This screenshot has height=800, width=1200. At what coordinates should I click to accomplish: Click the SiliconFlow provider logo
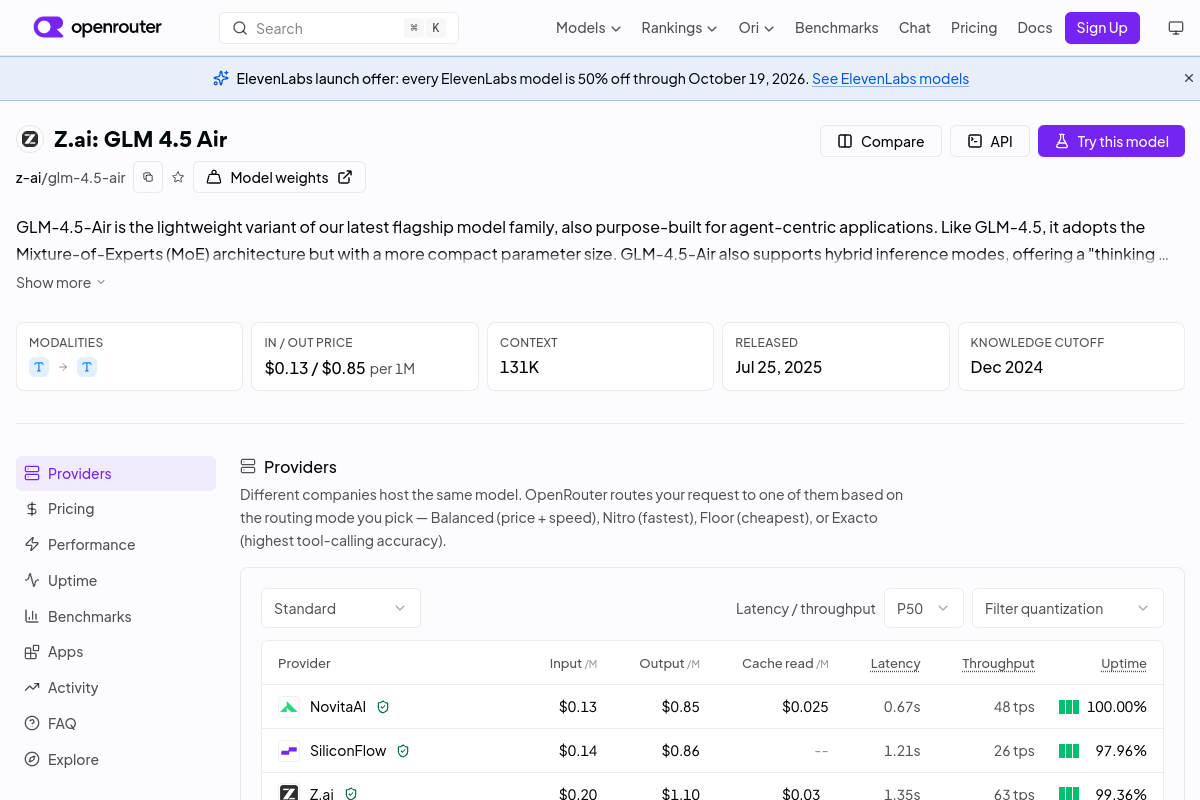[289, 750]
